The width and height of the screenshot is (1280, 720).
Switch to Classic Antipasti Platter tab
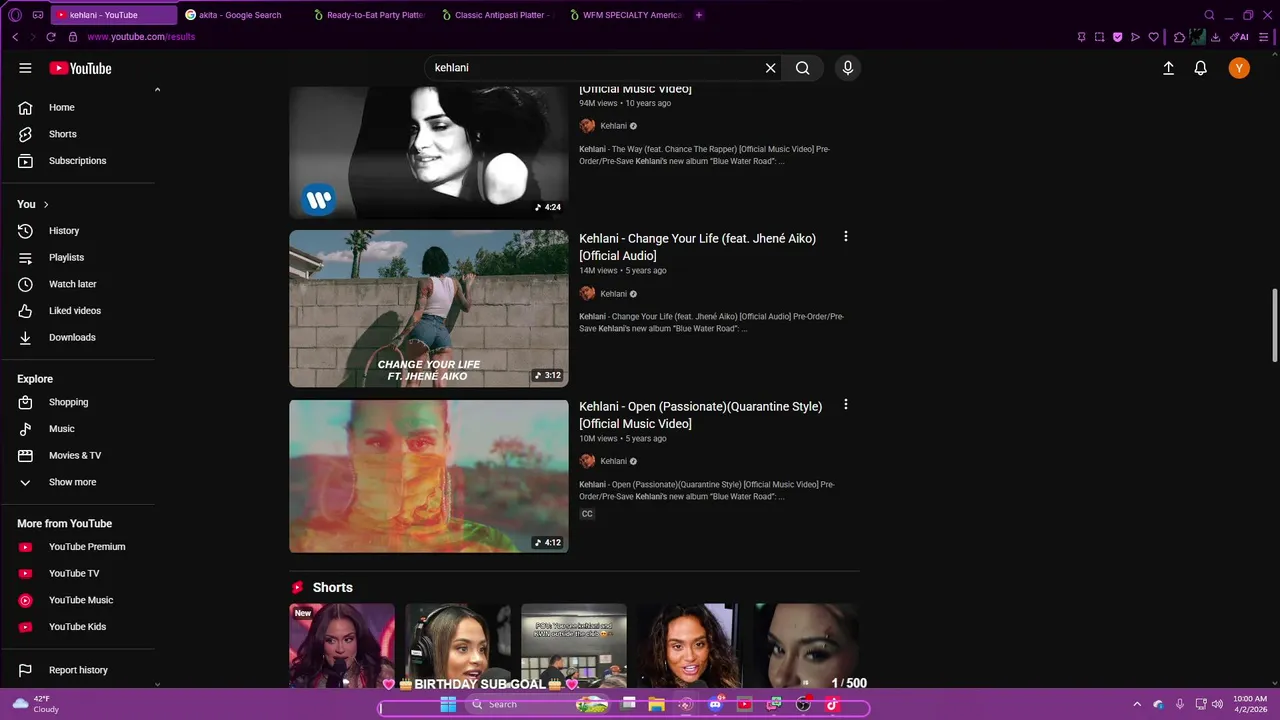(x=496, y=15)
